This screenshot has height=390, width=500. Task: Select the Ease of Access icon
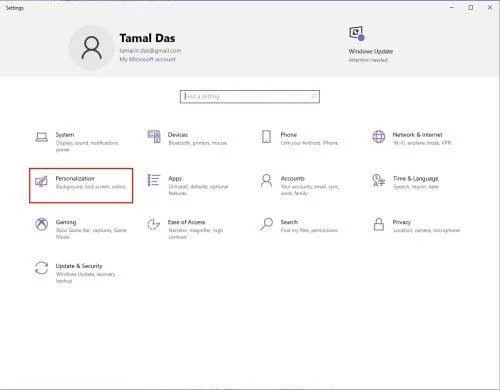point(154,224)
